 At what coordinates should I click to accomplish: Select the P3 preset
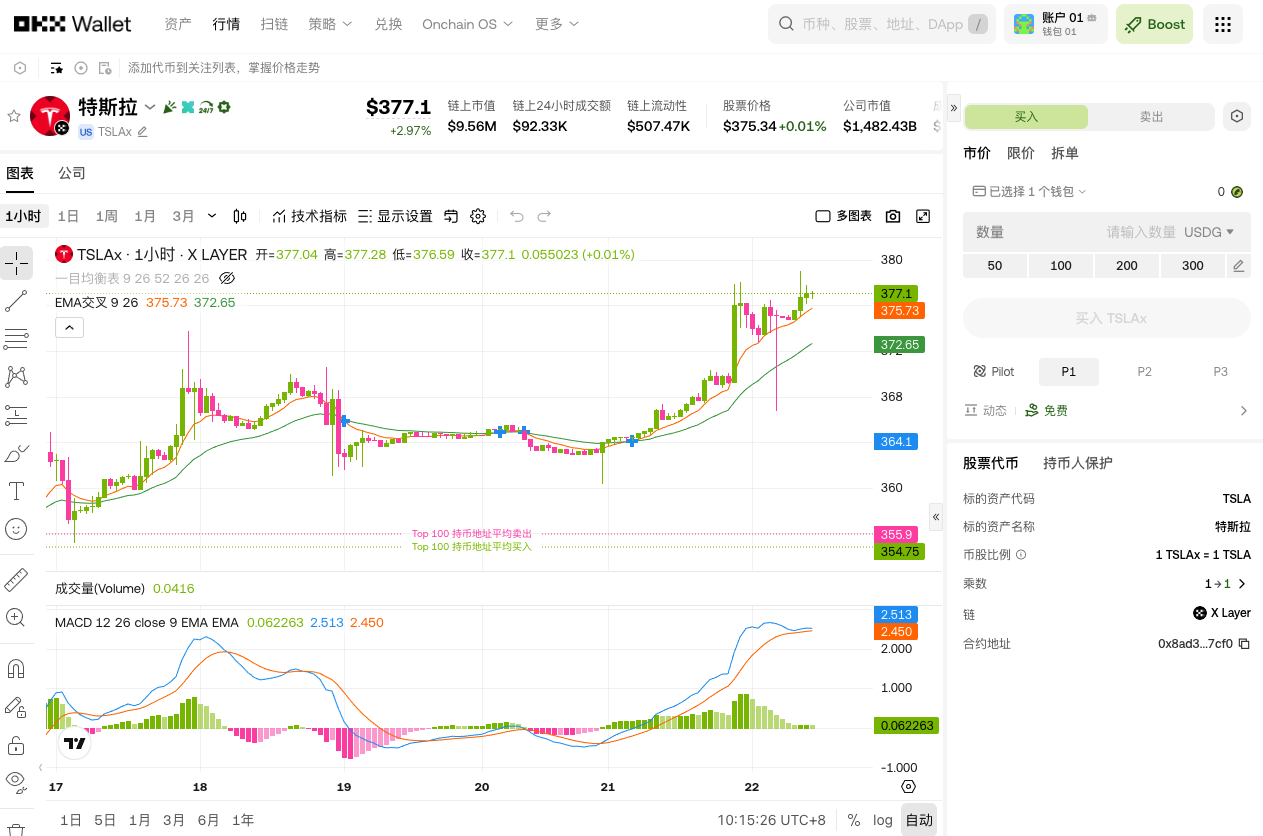coord(1221,372)
